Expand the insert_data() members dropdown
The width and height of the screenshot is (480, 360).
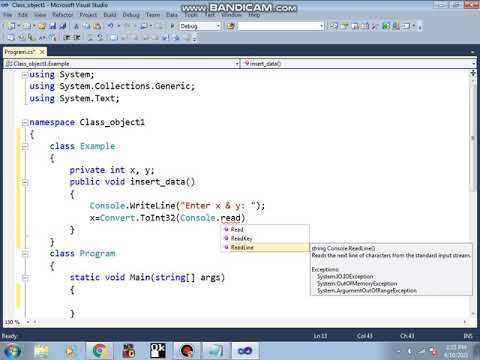(x=474, y=64)
